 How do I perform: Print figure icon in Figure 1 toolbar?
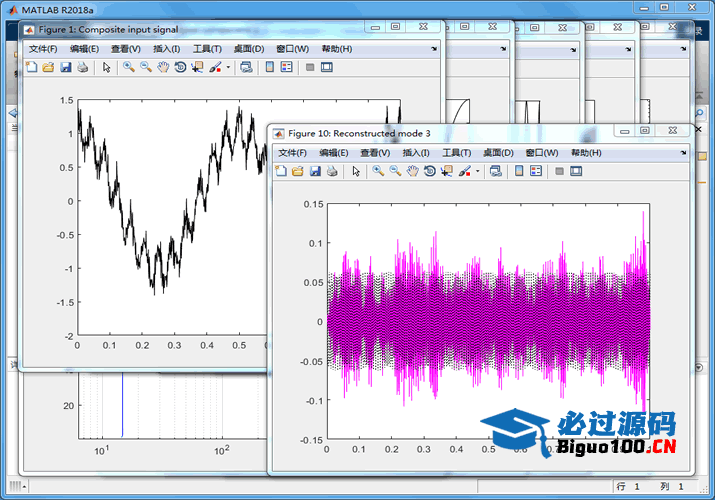83,67
